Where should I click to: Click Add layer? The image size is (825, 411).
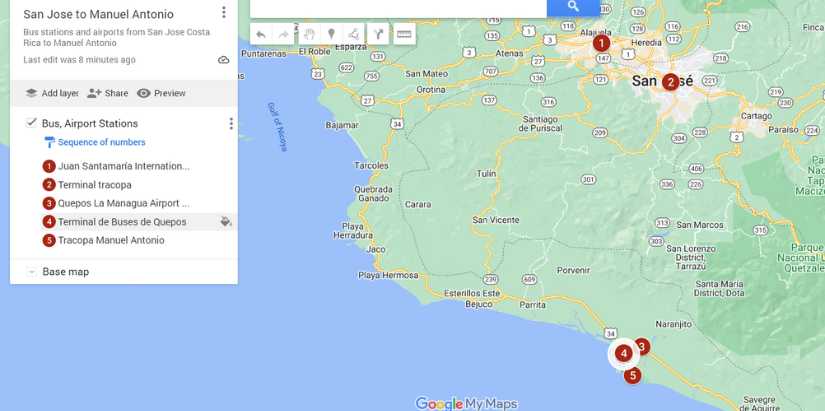[52, 93]
